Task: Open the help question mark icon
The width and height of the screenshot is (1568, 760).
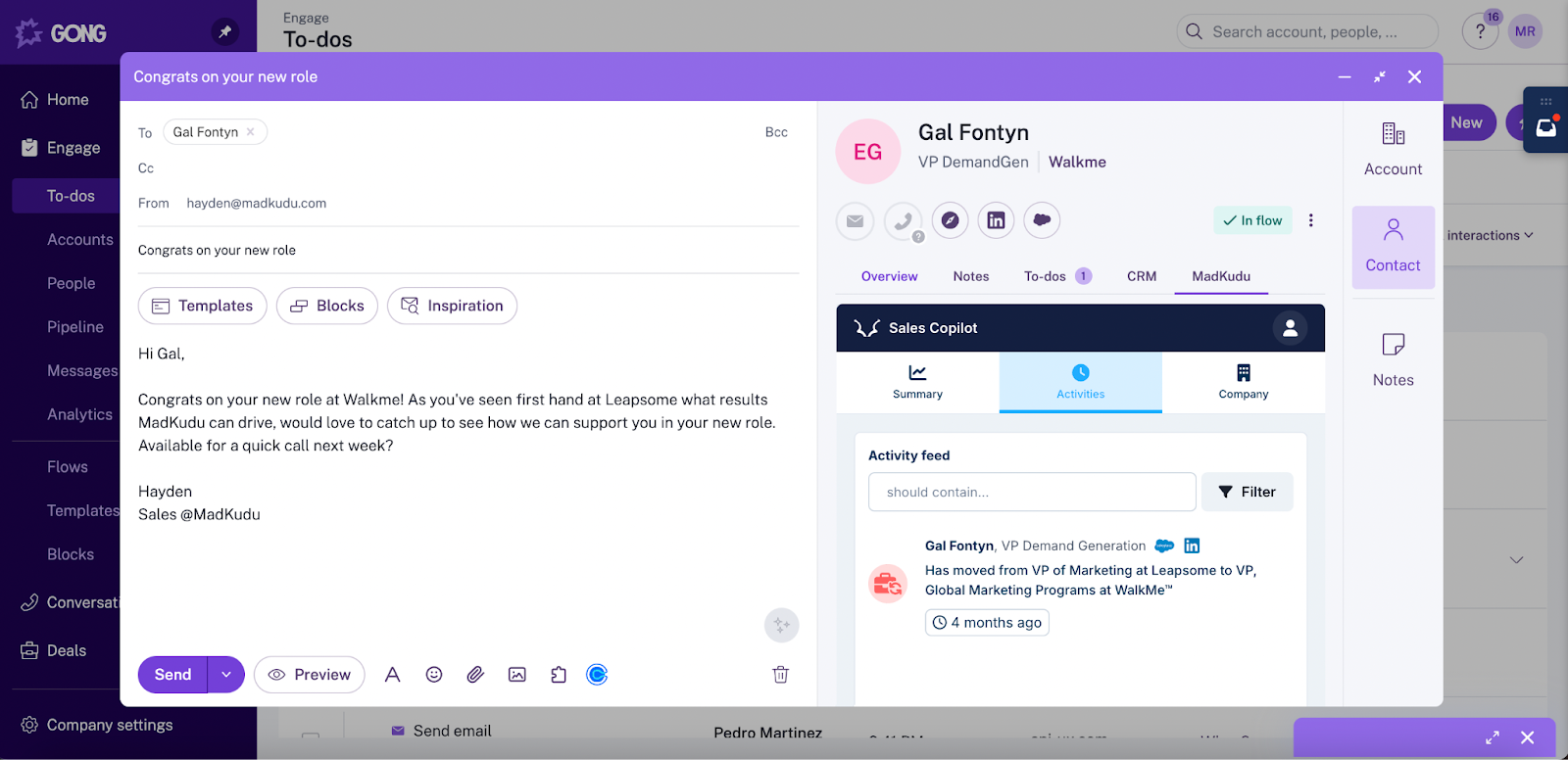Action: coord(1480,31)
